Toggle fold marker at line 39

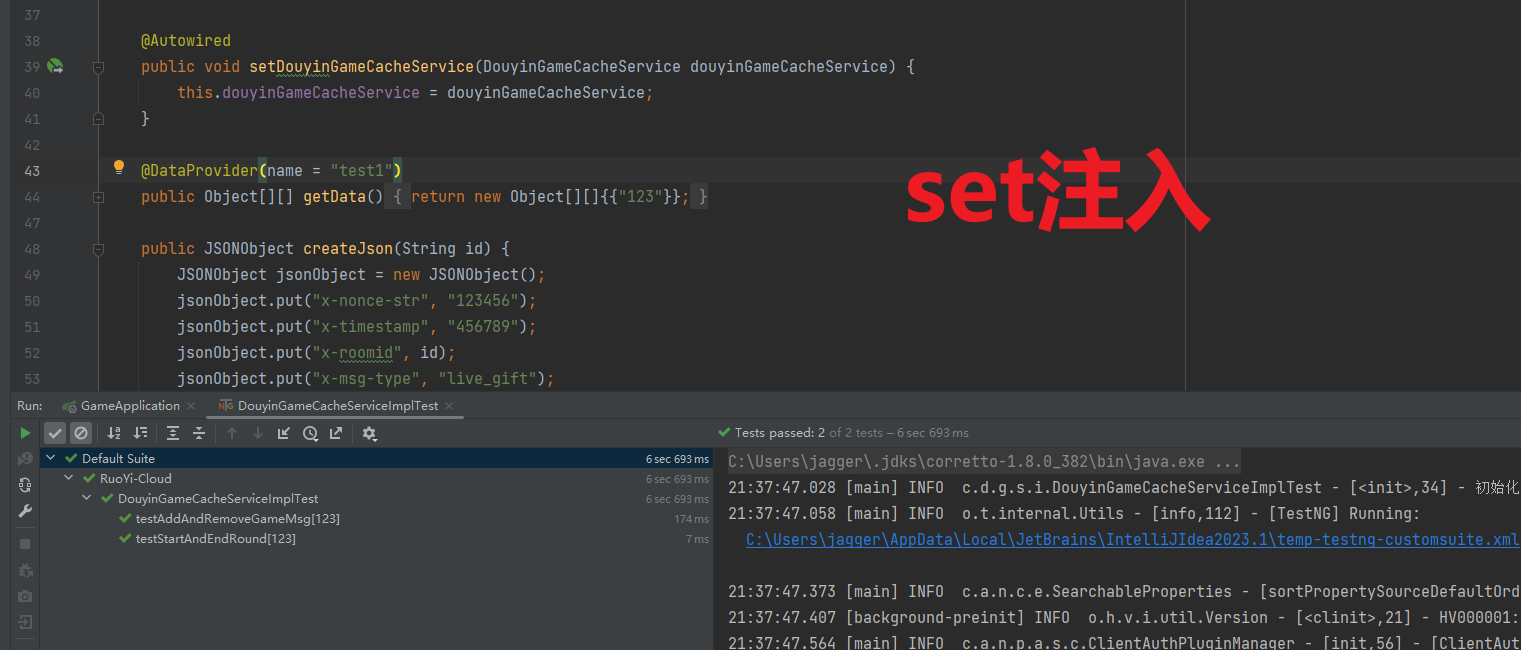pos(98,67)
